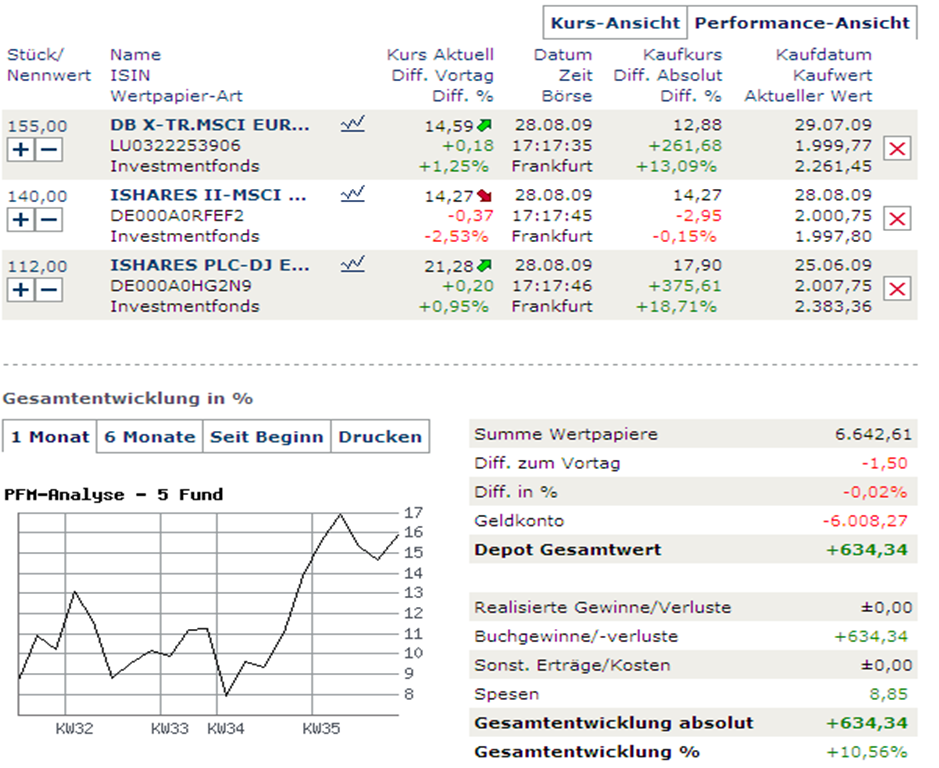
Task: Remove the ISHARES II-MSCI position
Action: (898, 219)
